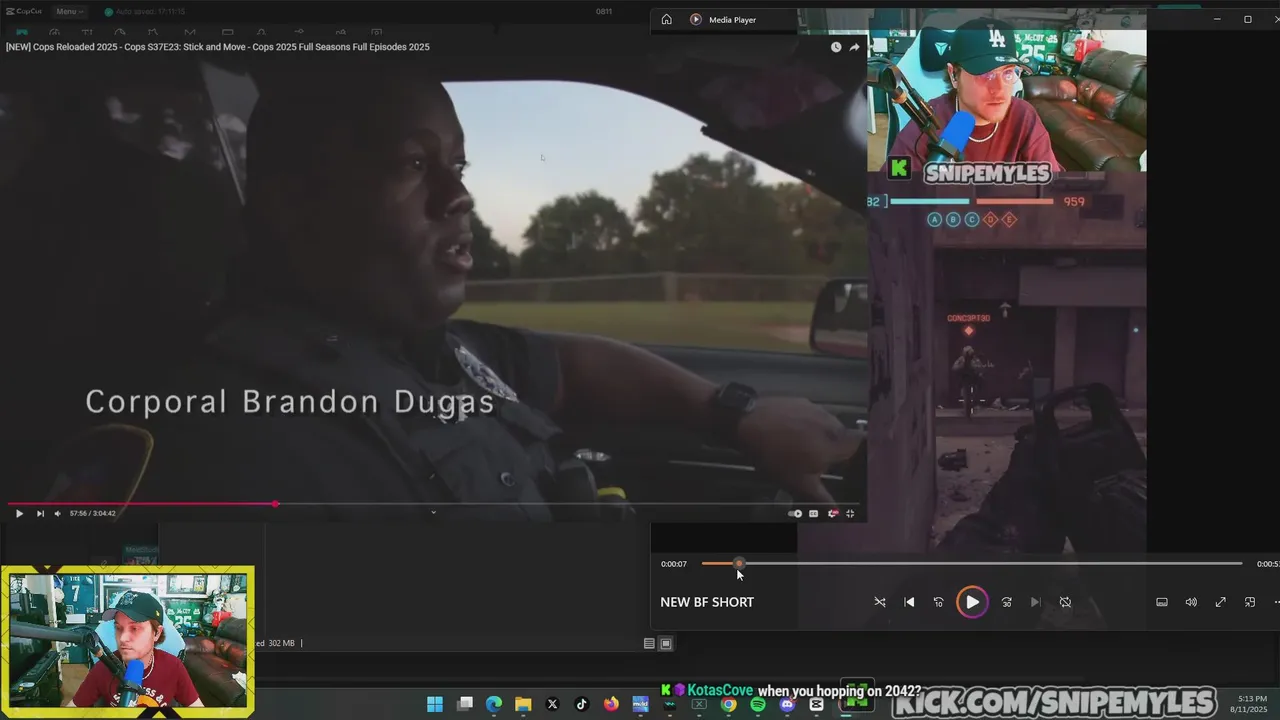Toggle repeat mode in Media Player
The width and height of the screenshot is (1280, 720).
coord(1065,602)
